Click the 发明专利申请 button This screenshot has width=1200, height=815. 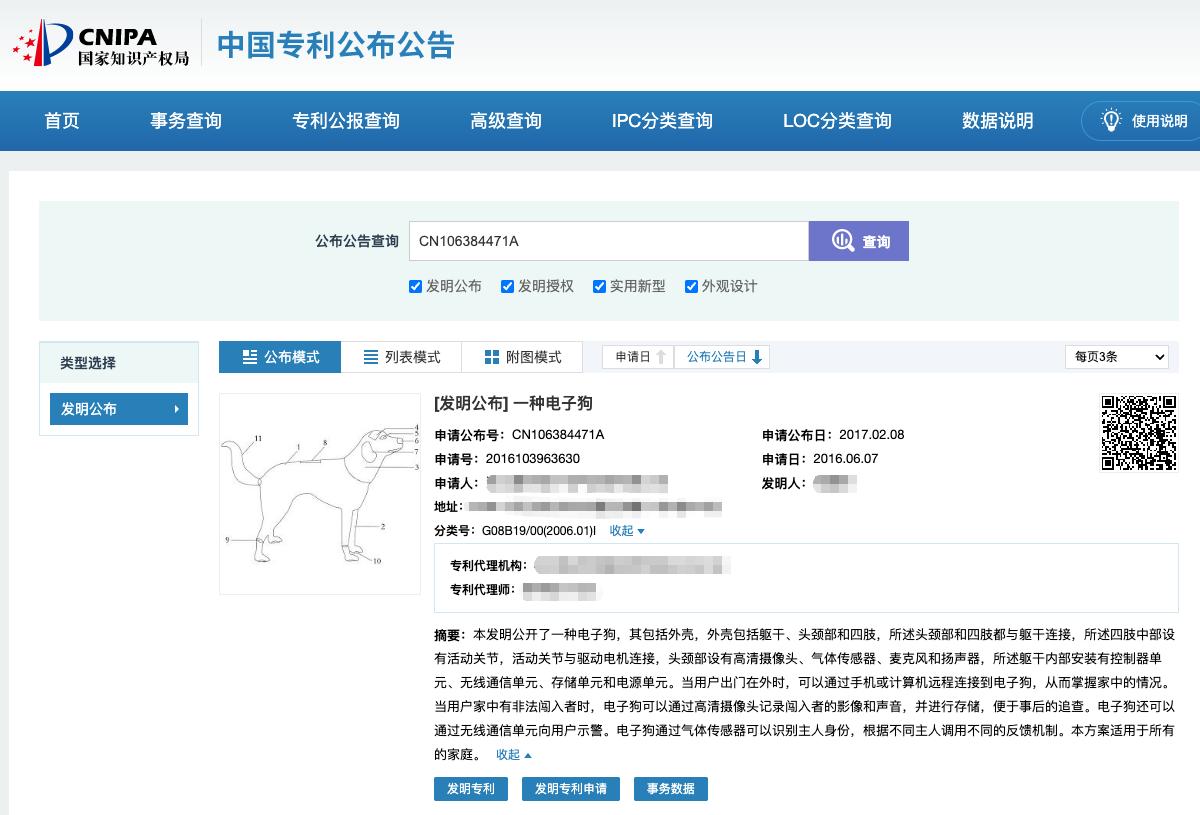(570, 789)
